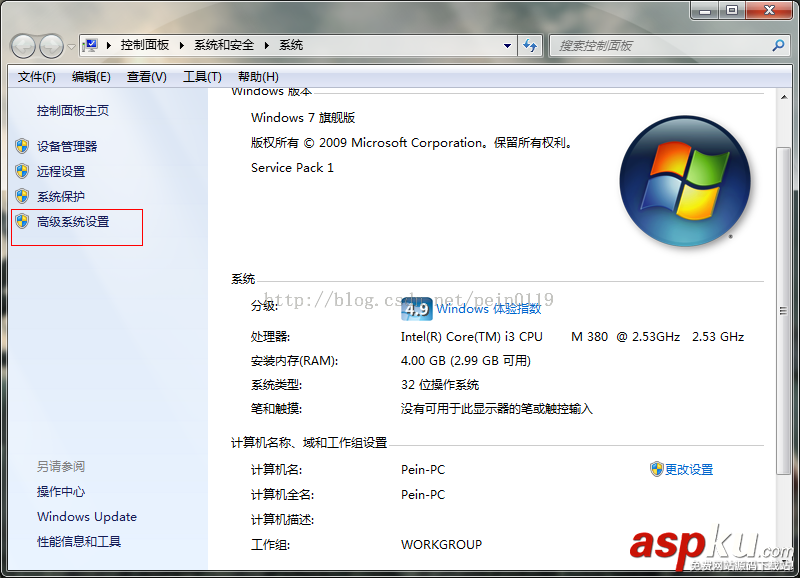
Task: Select the text Service Pack 1
Action: point(292,168)
